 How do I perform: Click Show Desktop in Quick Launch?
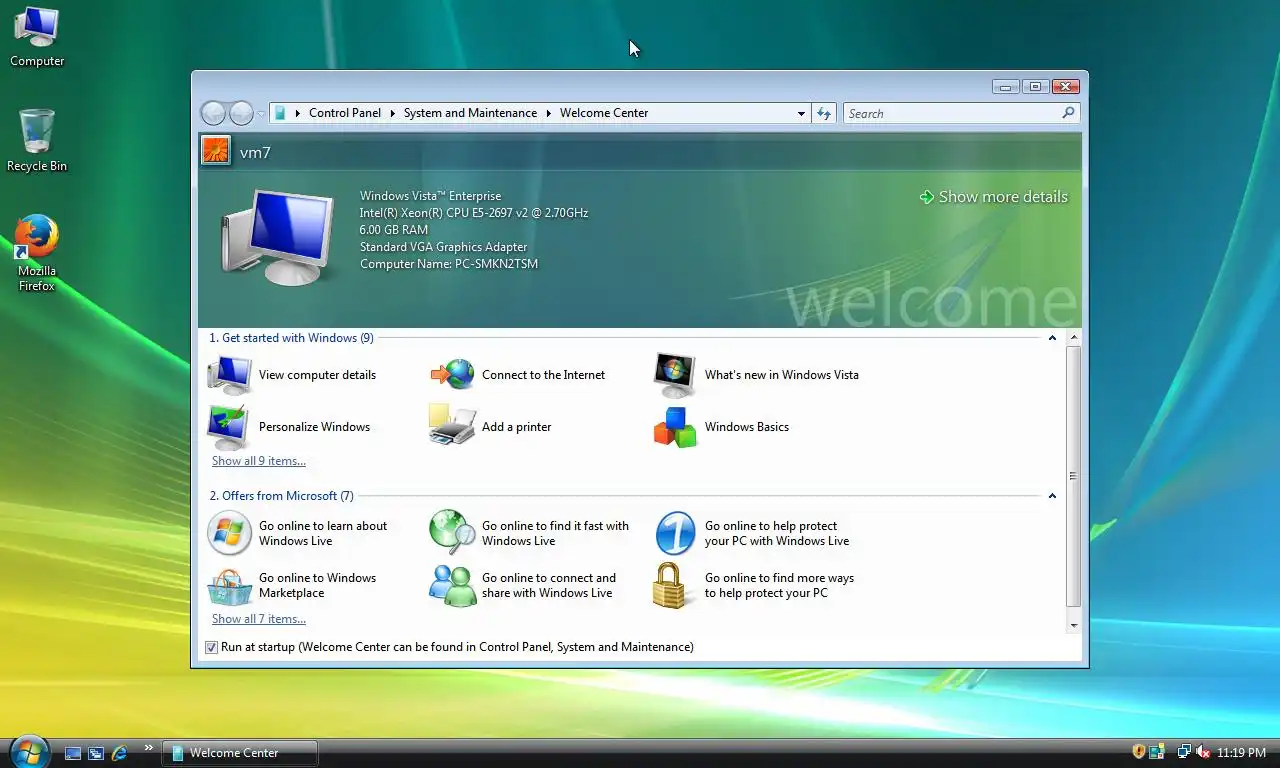coord(73,753)
